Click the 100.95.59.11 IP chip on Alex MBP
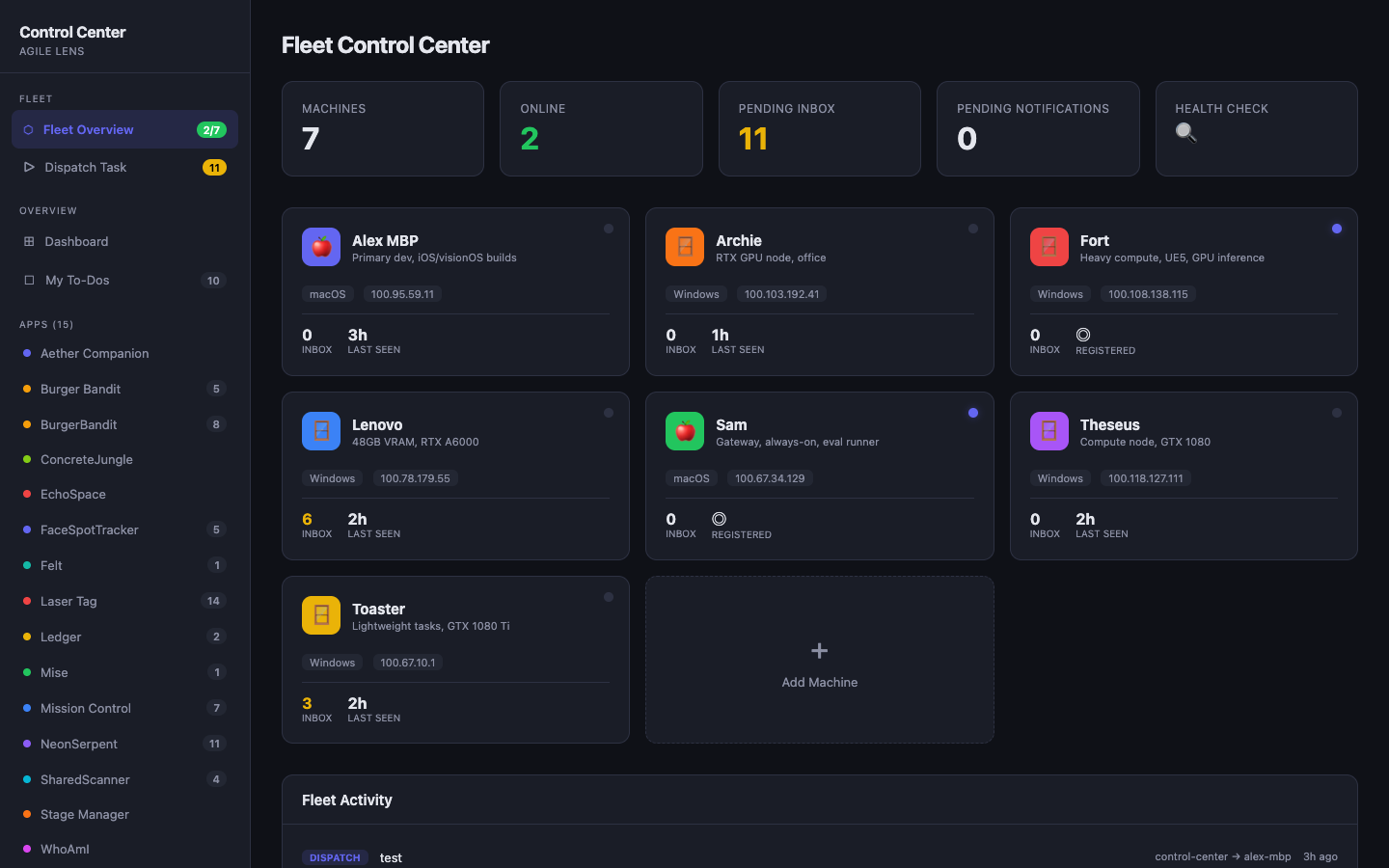1389x868 pixels. coord(403,294)
